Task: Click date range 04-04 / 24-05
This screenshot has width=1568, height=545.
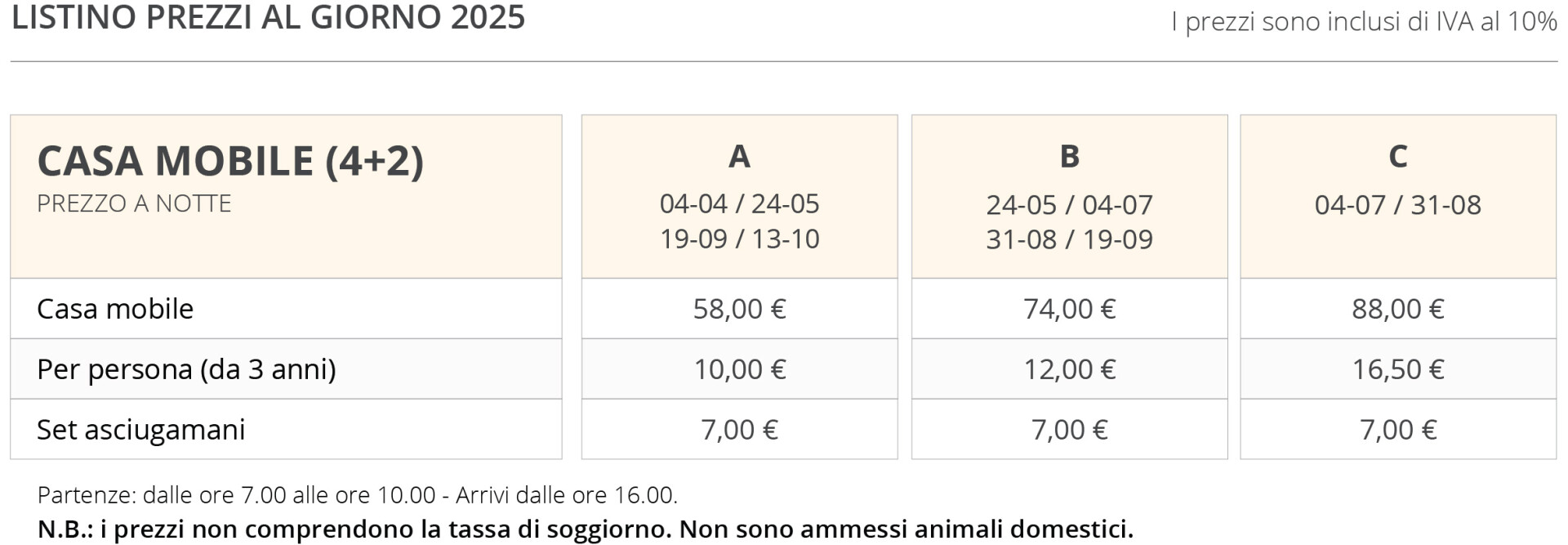Action: pos(739,203)
